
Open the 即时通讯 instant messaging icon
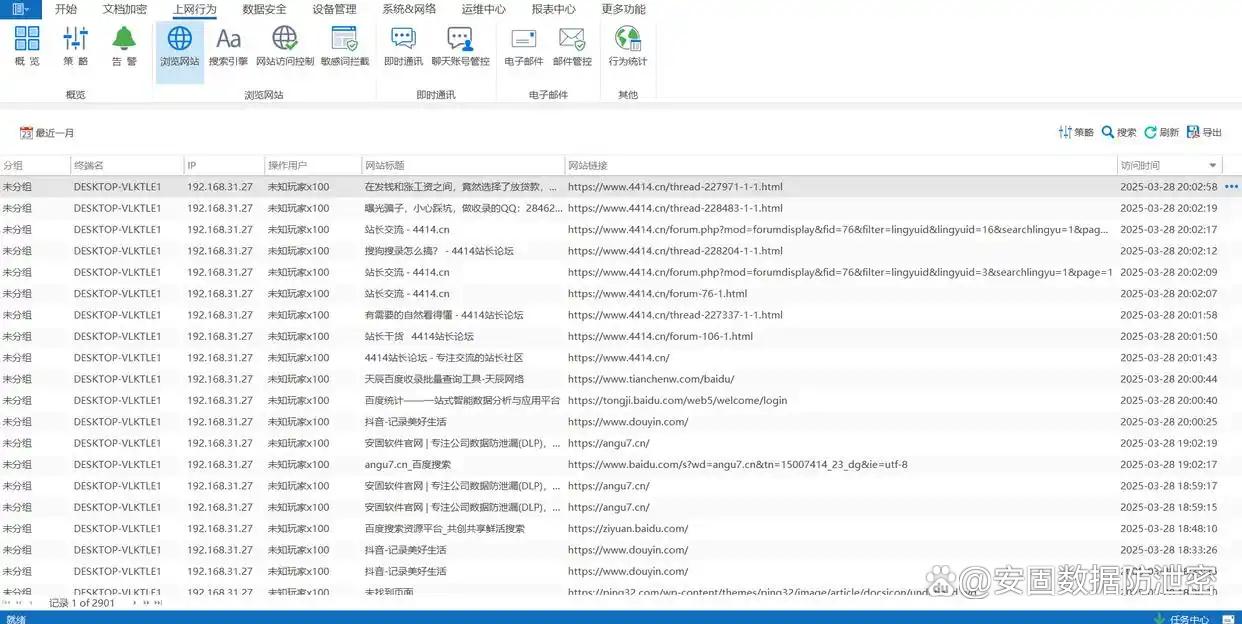coord(403,46)
